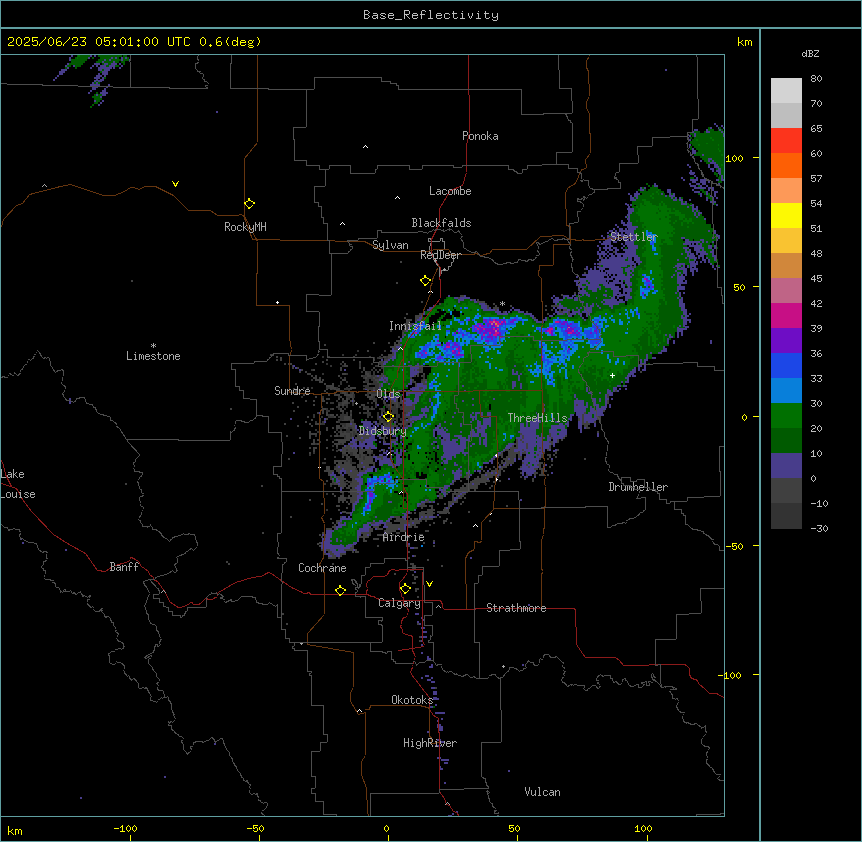Viewport: 862px width, 842px height.
Task: Select the Sylvan label
Action: tap(390, 245)
